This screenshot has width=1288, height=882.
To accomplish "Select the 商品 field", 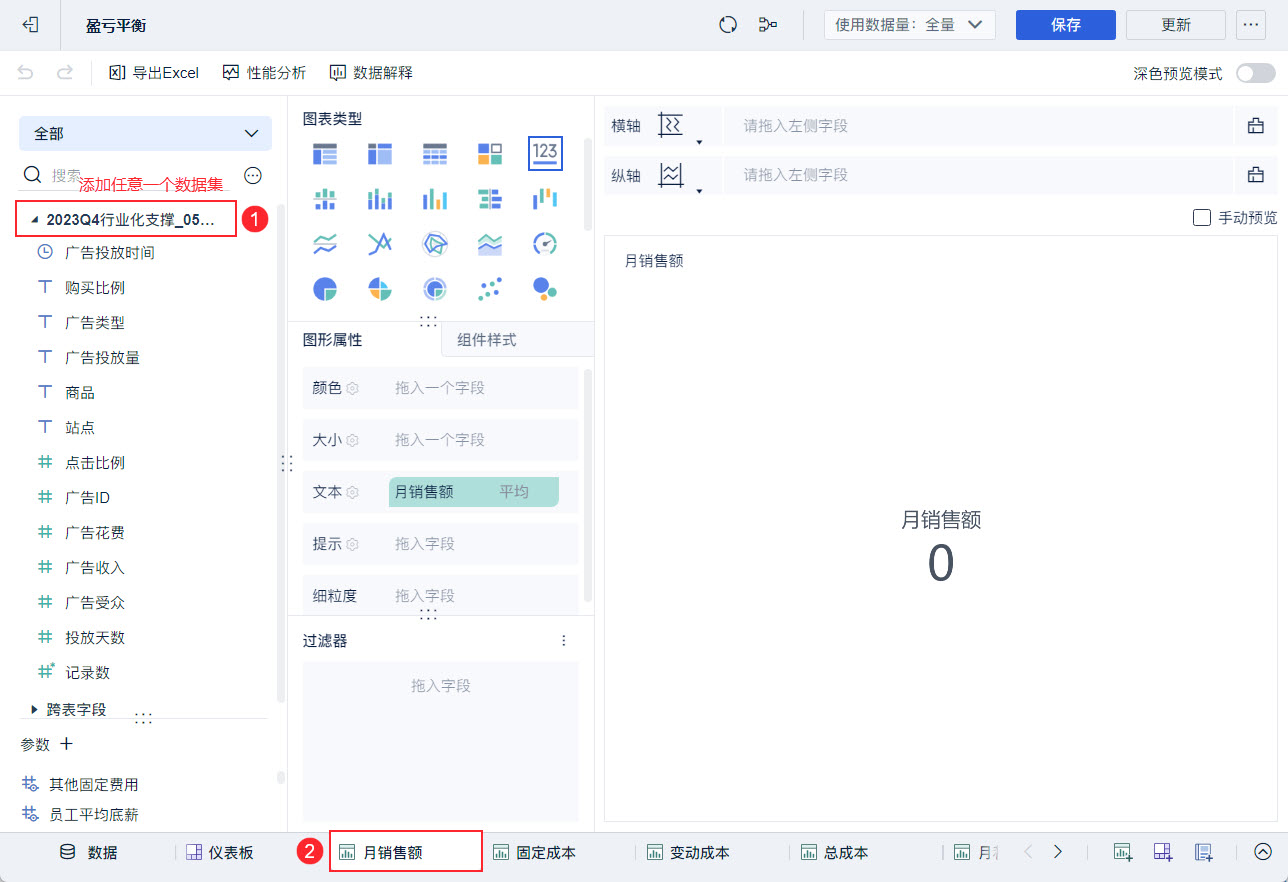I will click(80, 393).
